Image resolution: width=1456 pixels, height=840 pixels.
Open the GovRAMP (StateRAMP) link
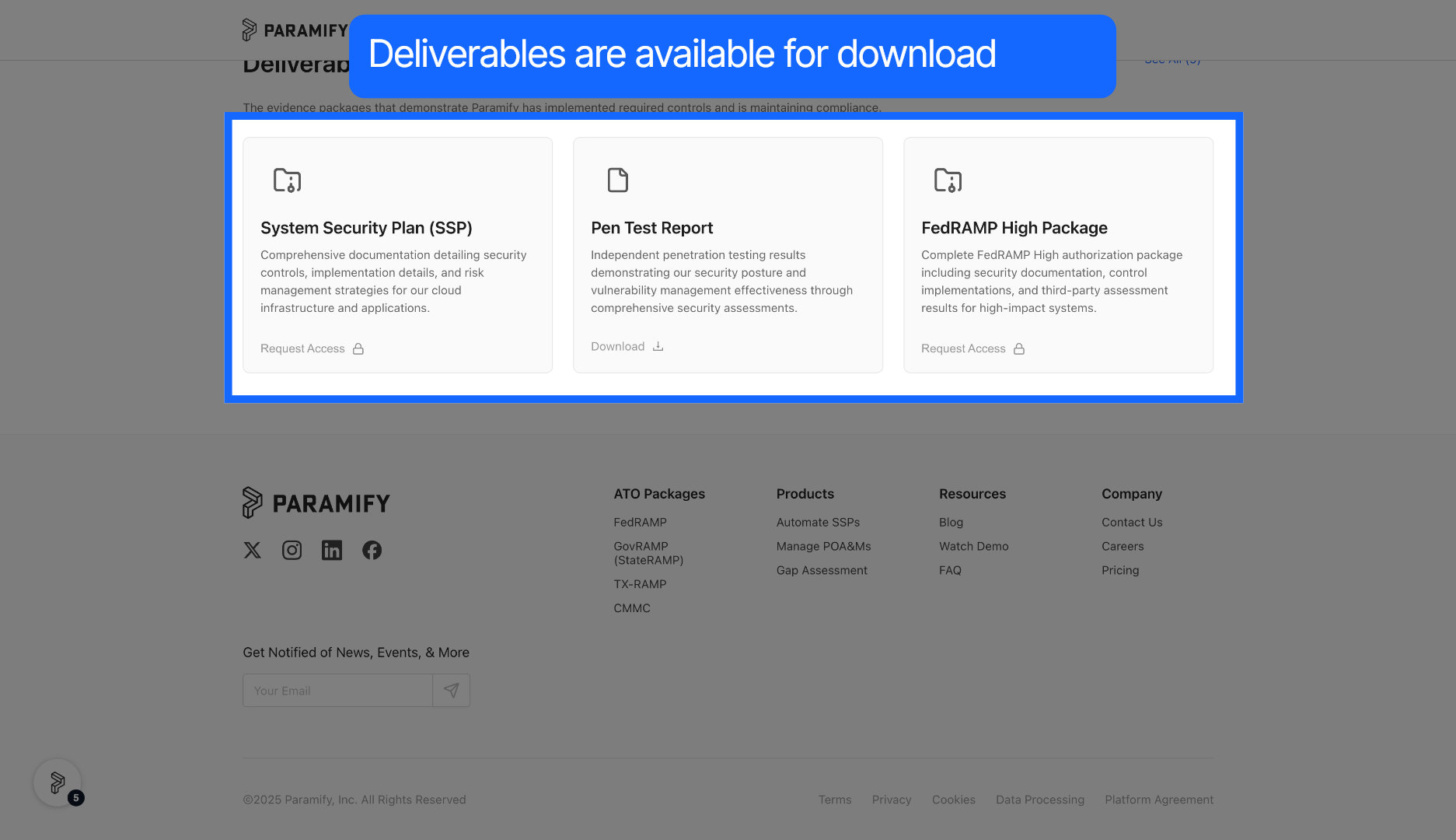click(649, 553)
